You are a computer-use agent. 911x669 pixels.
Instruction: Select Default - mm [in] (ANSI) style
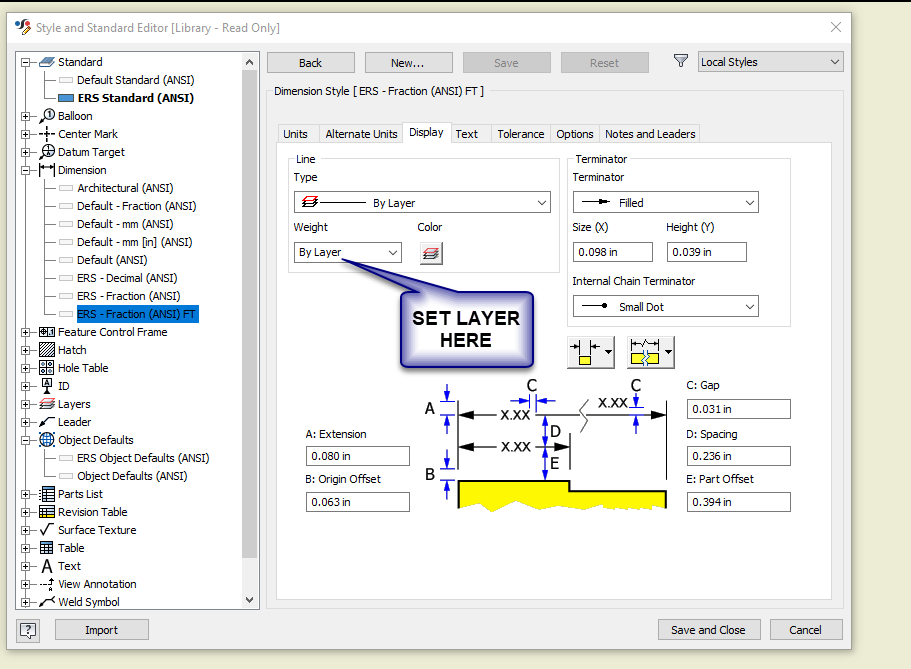point(135,242)
